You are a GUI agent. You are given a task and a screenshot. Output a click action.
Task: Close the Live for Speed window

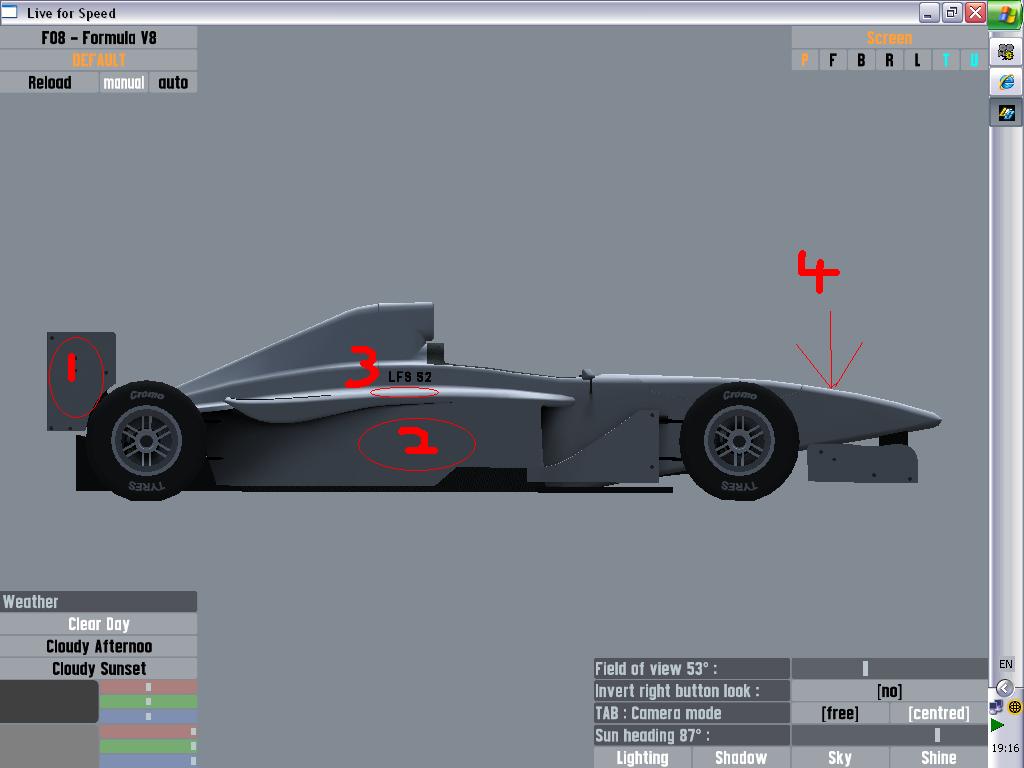pyautogui.click(x=975, y=12)
